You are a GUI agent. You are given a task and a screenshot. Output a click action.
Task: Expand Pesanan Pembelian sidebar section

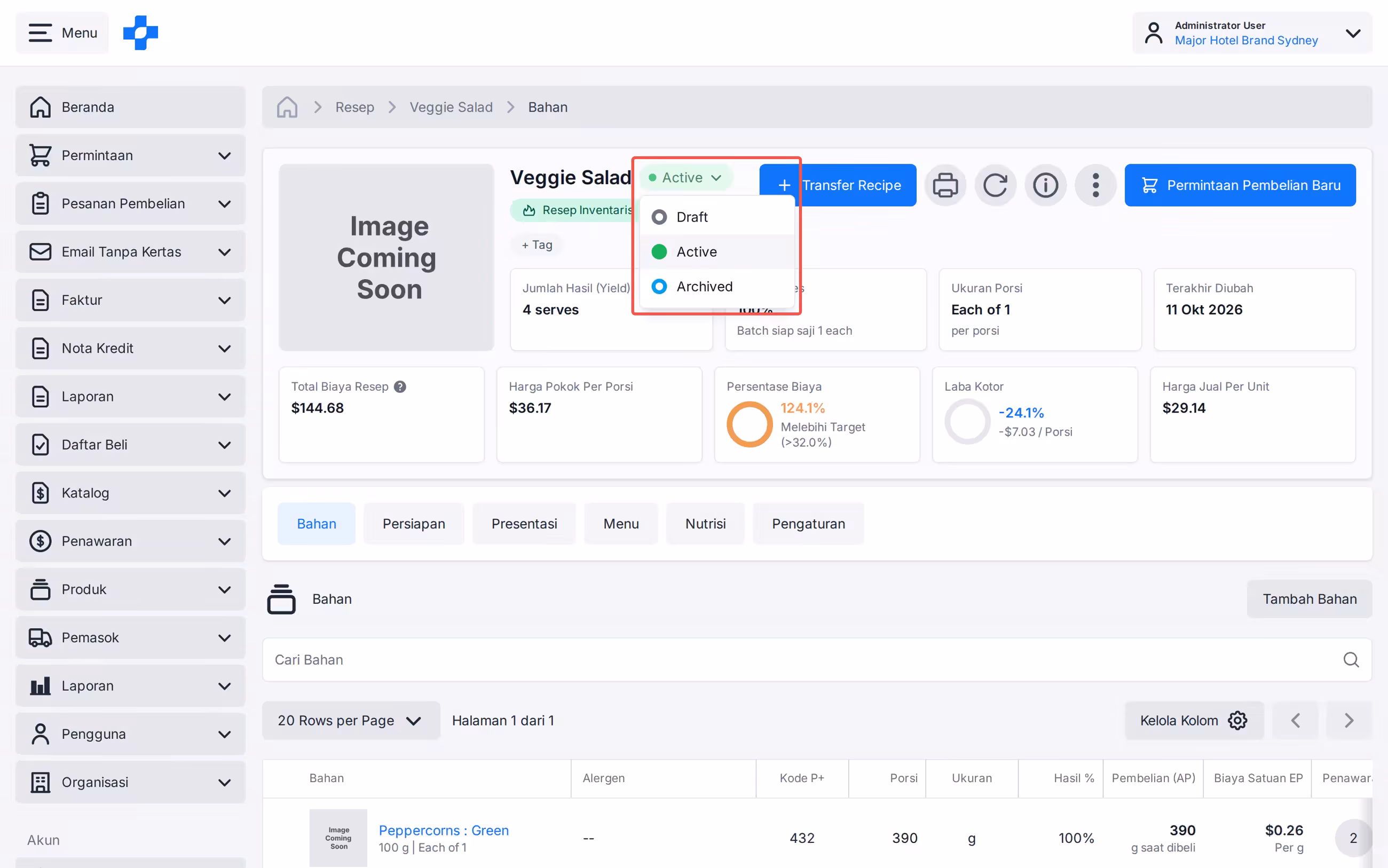(130, 204)
